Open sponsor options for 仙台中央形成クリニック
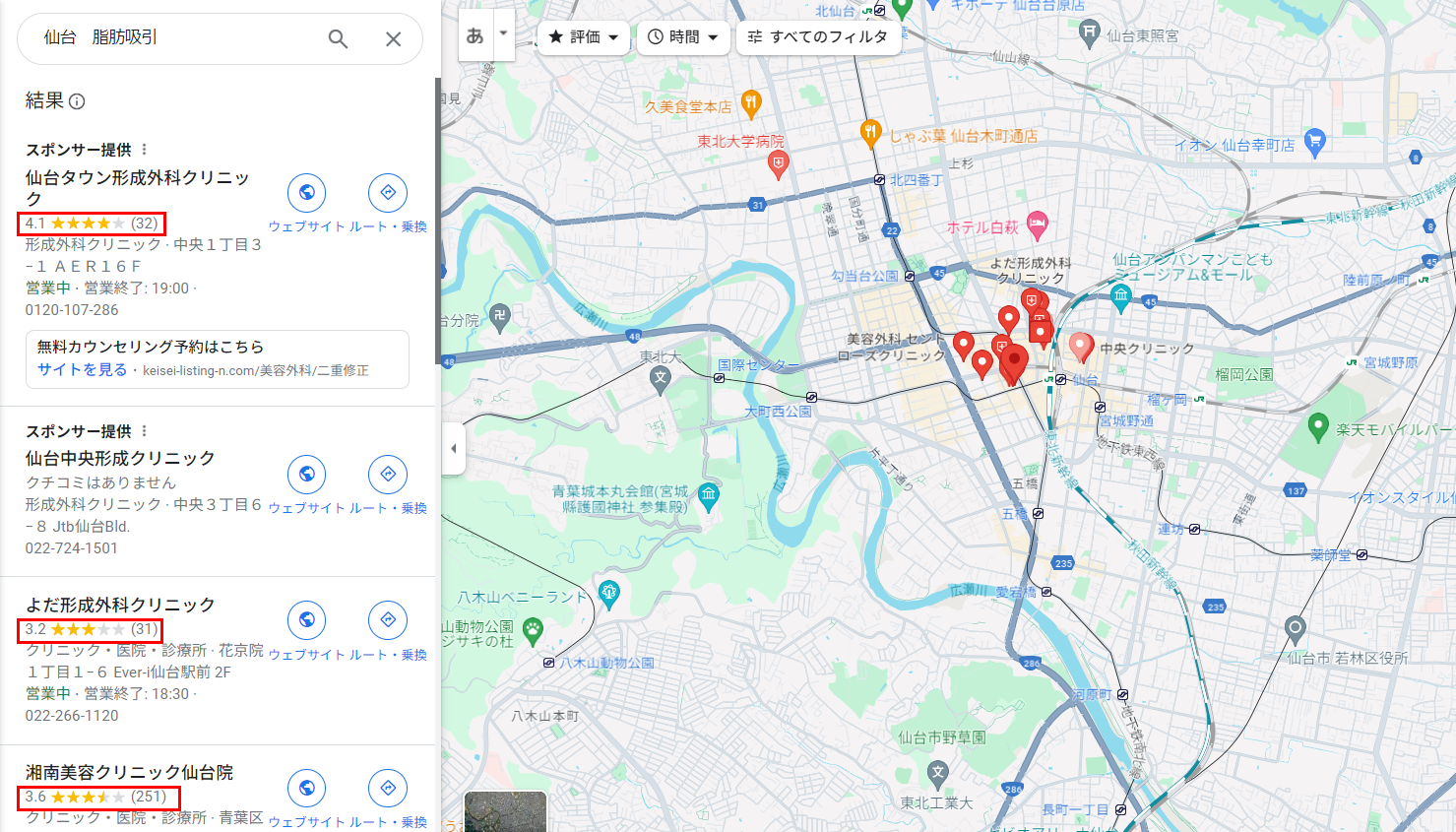 coord(144,431)
